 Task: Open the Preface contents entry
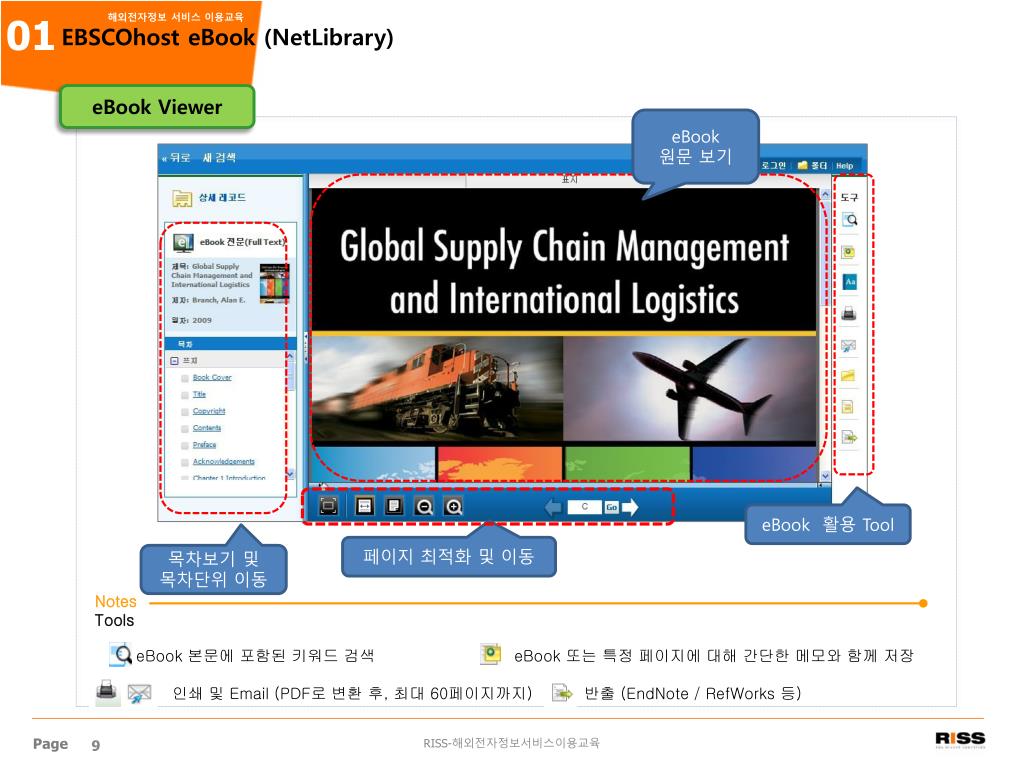[204, 445]
